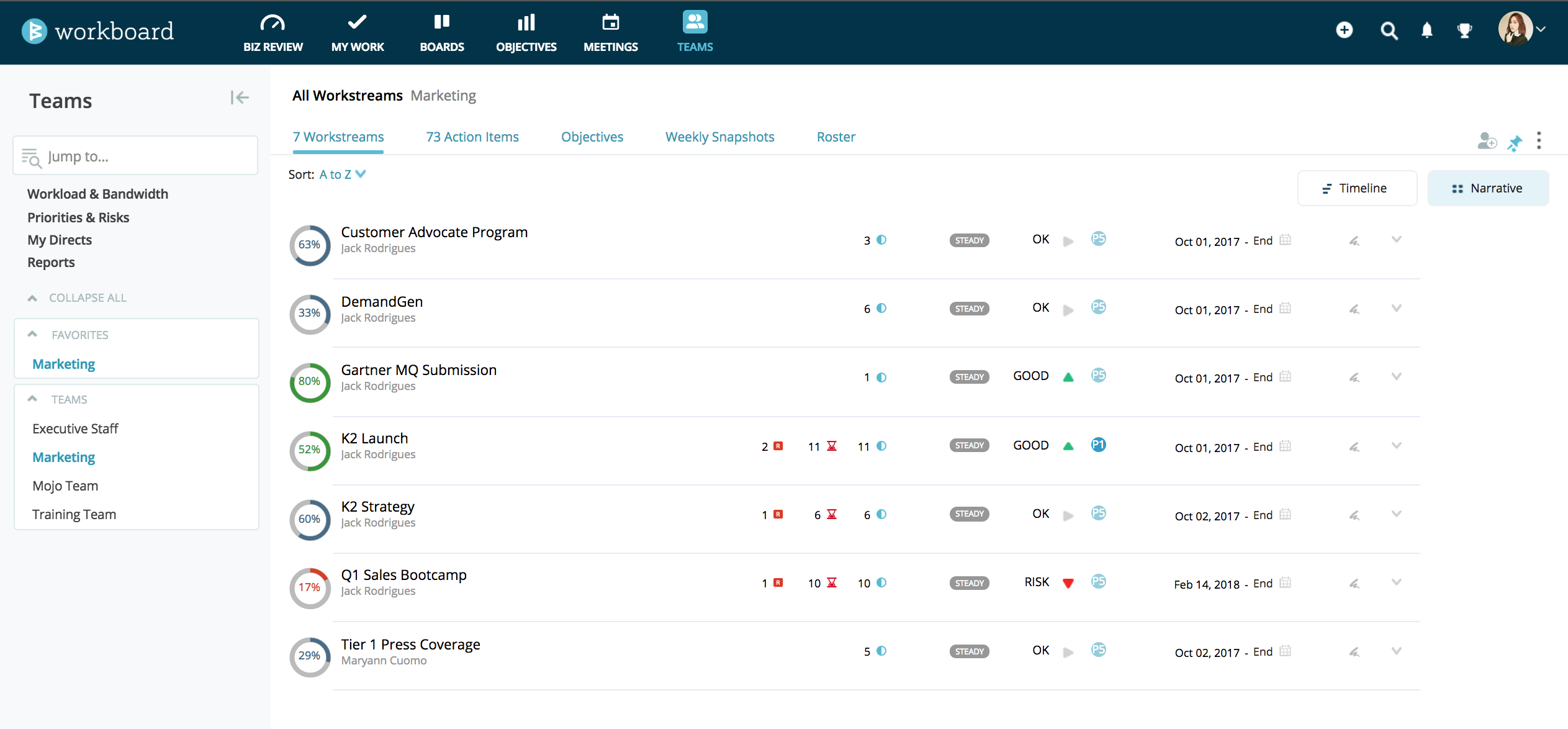Collapse the Favorites section
Image resolution: width=1568 pixels, height=729 pixels.
coord(33,335)
